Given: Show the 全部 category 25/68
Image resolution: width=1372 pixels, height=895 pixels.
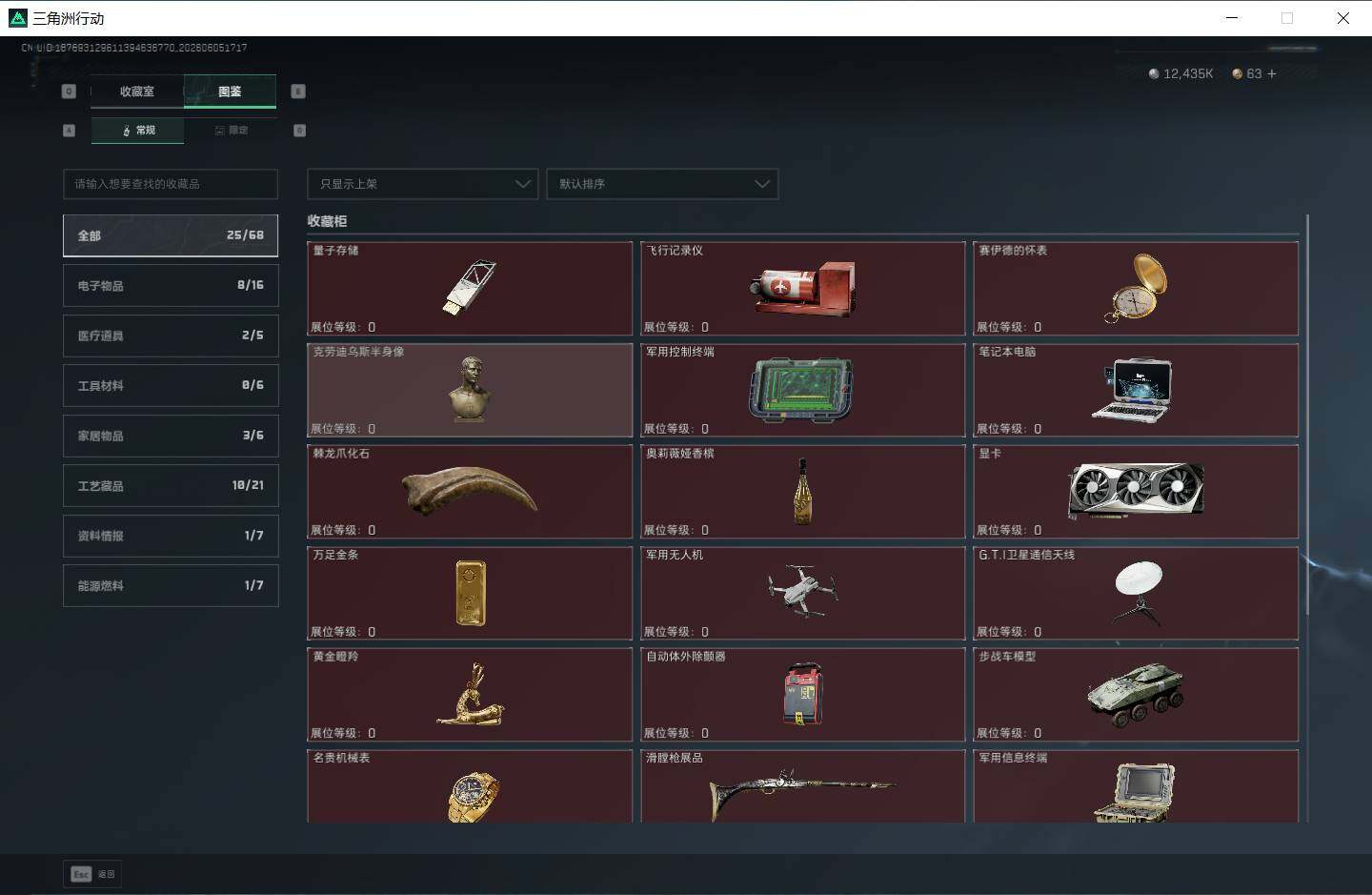Looking at the screenshot, I should (x=171, y=235).
